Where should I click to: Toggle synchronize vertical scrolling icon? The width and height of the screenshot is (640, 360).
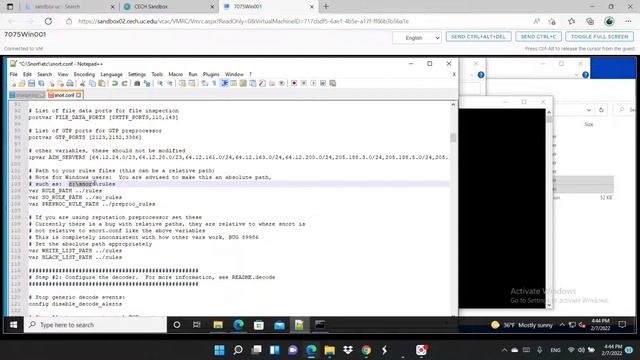click(x=182, y=83)
